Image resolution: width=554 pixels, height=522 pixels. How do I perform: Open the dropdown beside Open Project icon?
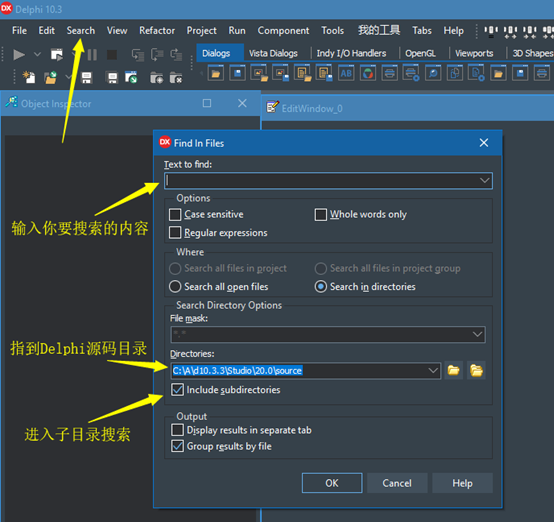click(x=69, y=77)
